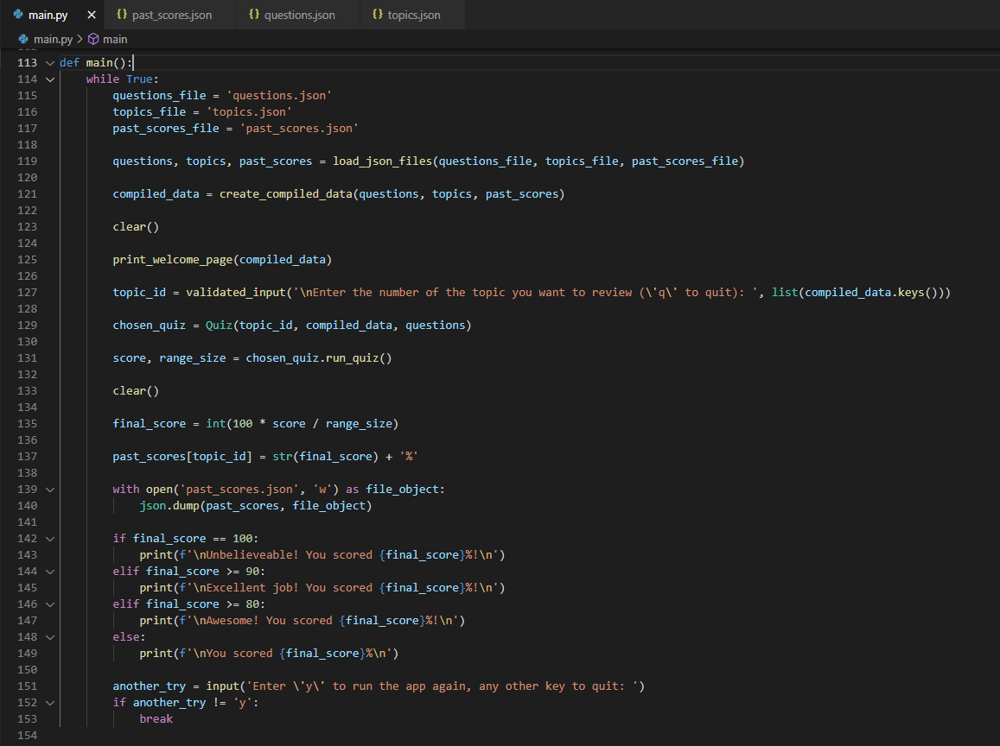Fold the with open block at line 139
Viewport: 1000px width, 746px height.
(x=50, y=489)
